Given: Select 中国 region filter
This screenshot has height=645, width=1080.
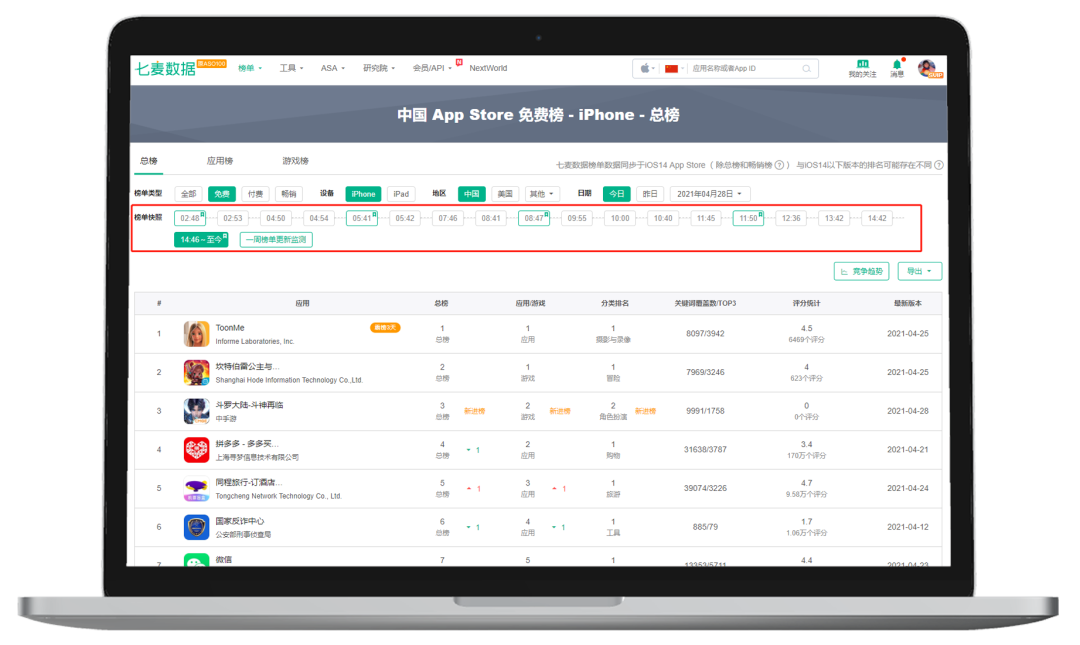Looking at the screenshot, I should [x=472, y=194].
